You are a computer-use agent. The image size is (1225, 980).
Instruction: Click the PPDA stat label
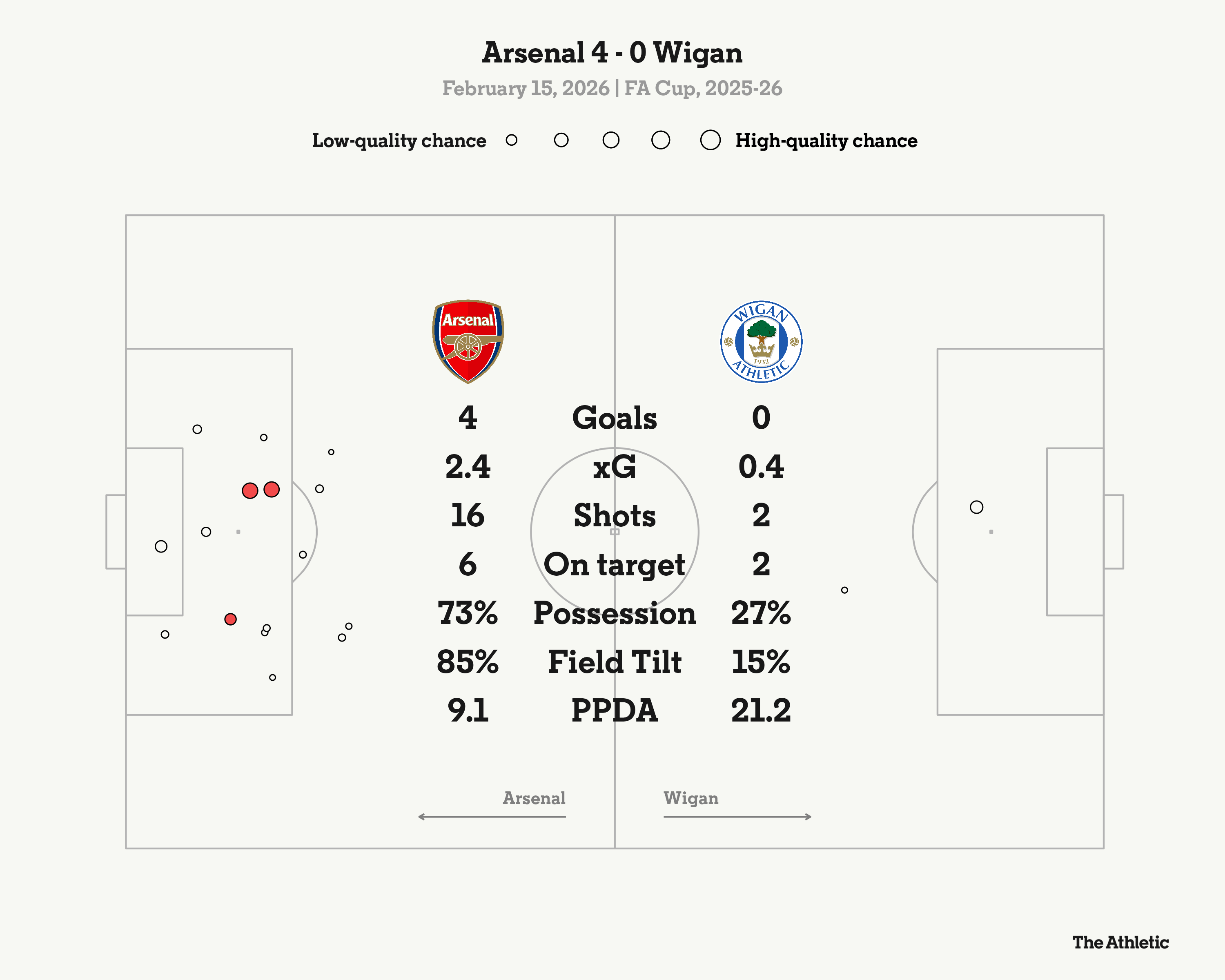tap(614, 711)
